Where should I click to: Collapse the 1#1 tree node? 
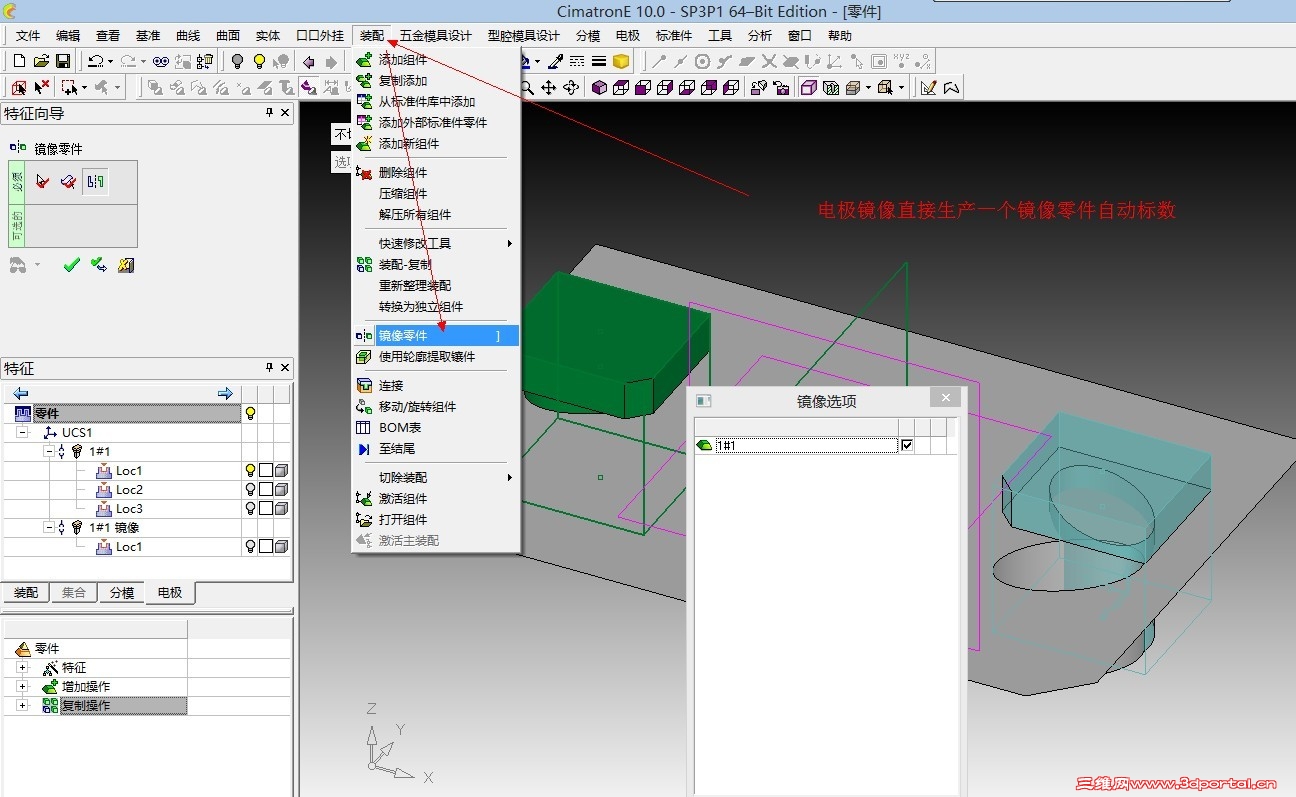tap(49, 451)
